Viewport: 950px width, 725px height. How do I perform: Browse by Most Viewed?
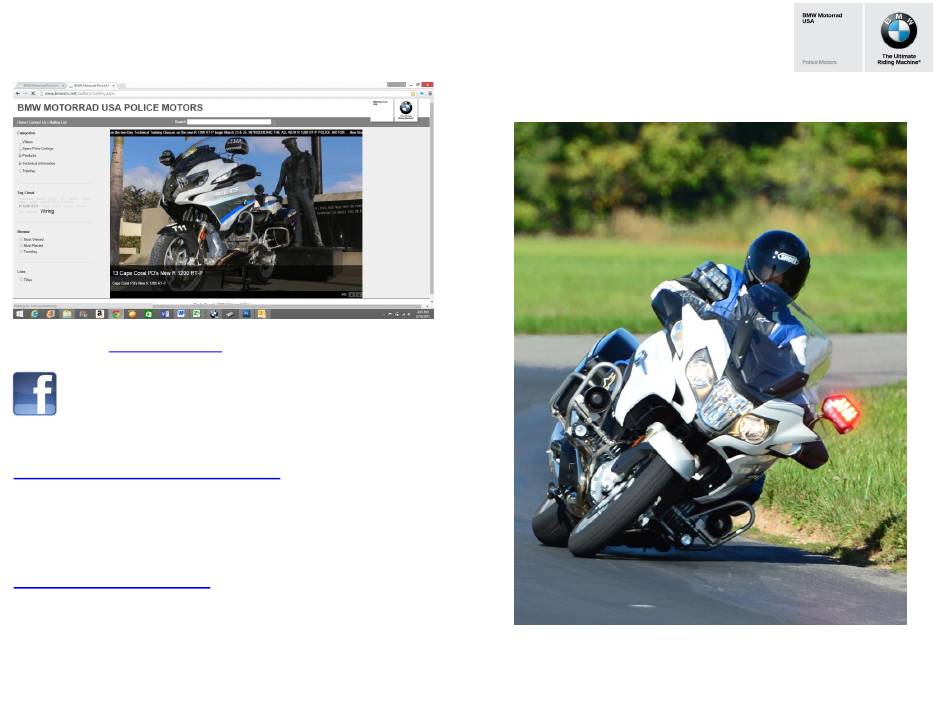tap(33, 240)
